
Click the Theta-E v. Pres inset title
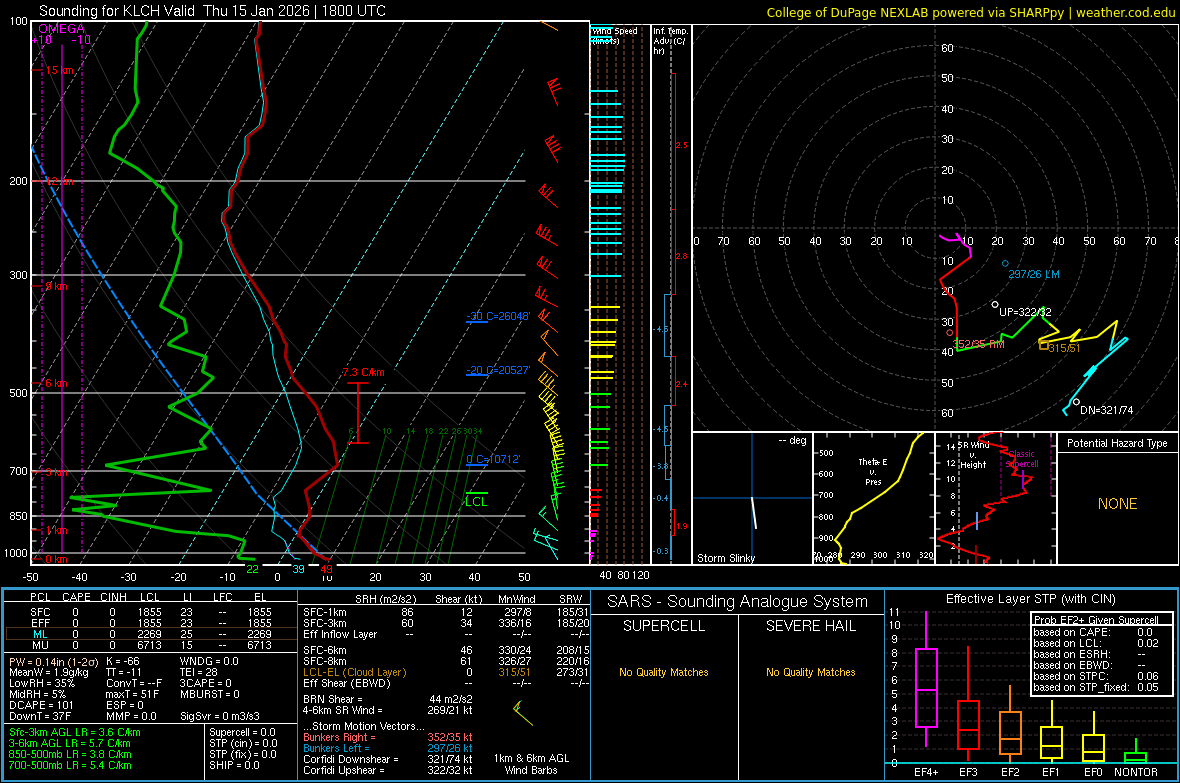click(873, 471)
